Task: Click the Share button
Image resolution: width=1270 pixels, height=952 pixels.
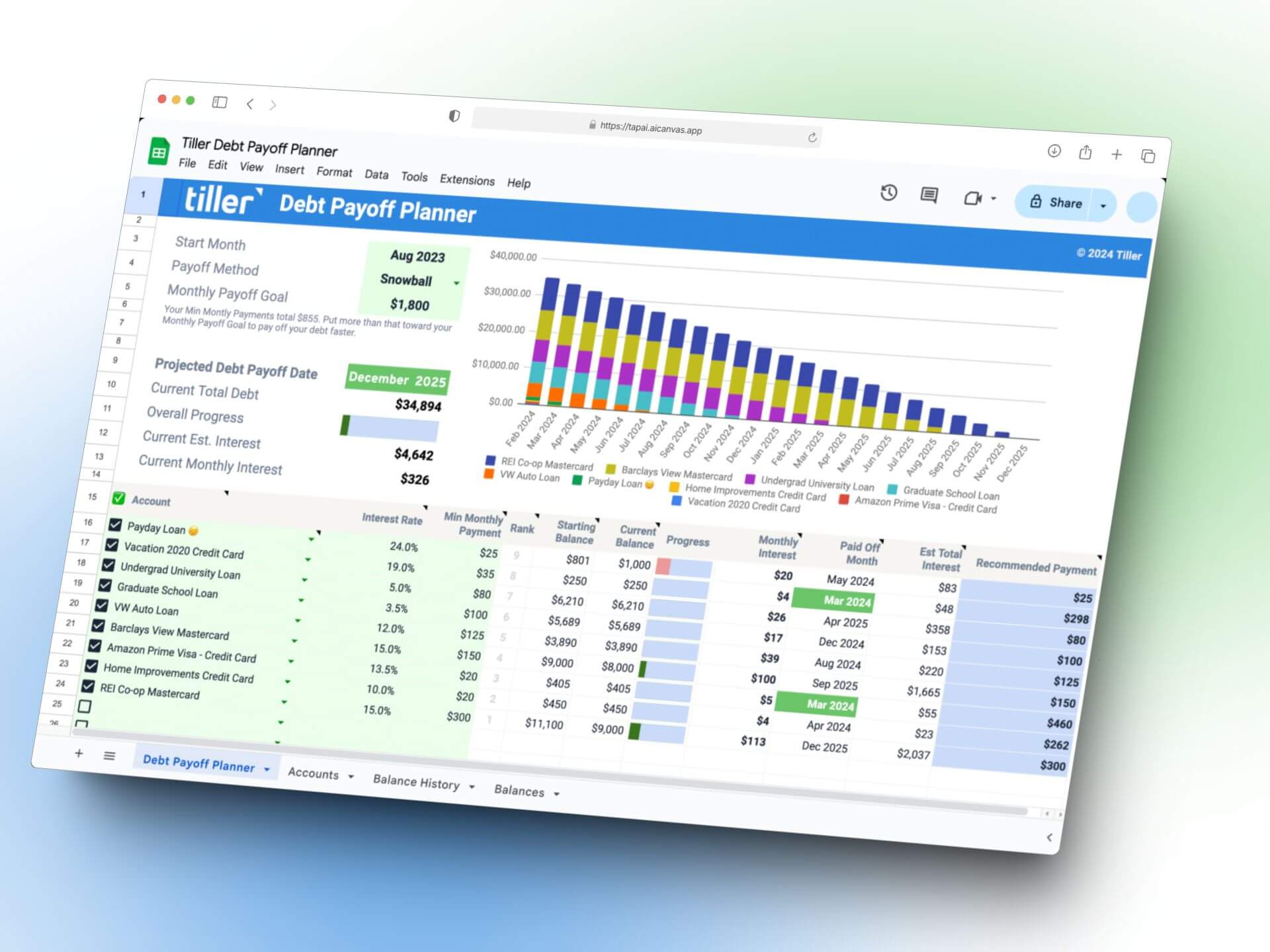Action: tap(1062, 202)
